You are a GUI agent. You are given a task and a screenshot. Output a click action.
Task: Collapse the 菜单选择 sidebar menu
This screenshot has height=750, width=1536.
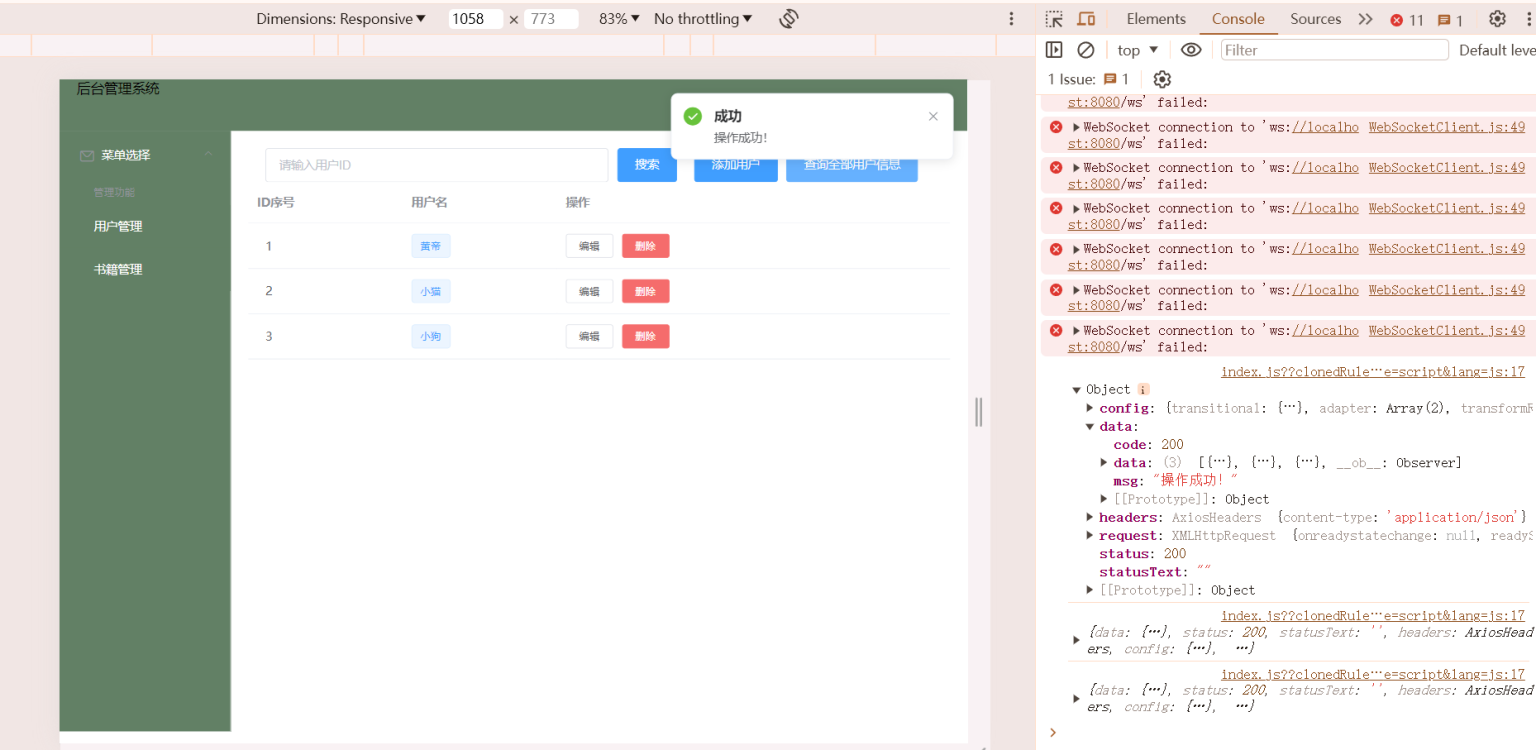[208, 155]
